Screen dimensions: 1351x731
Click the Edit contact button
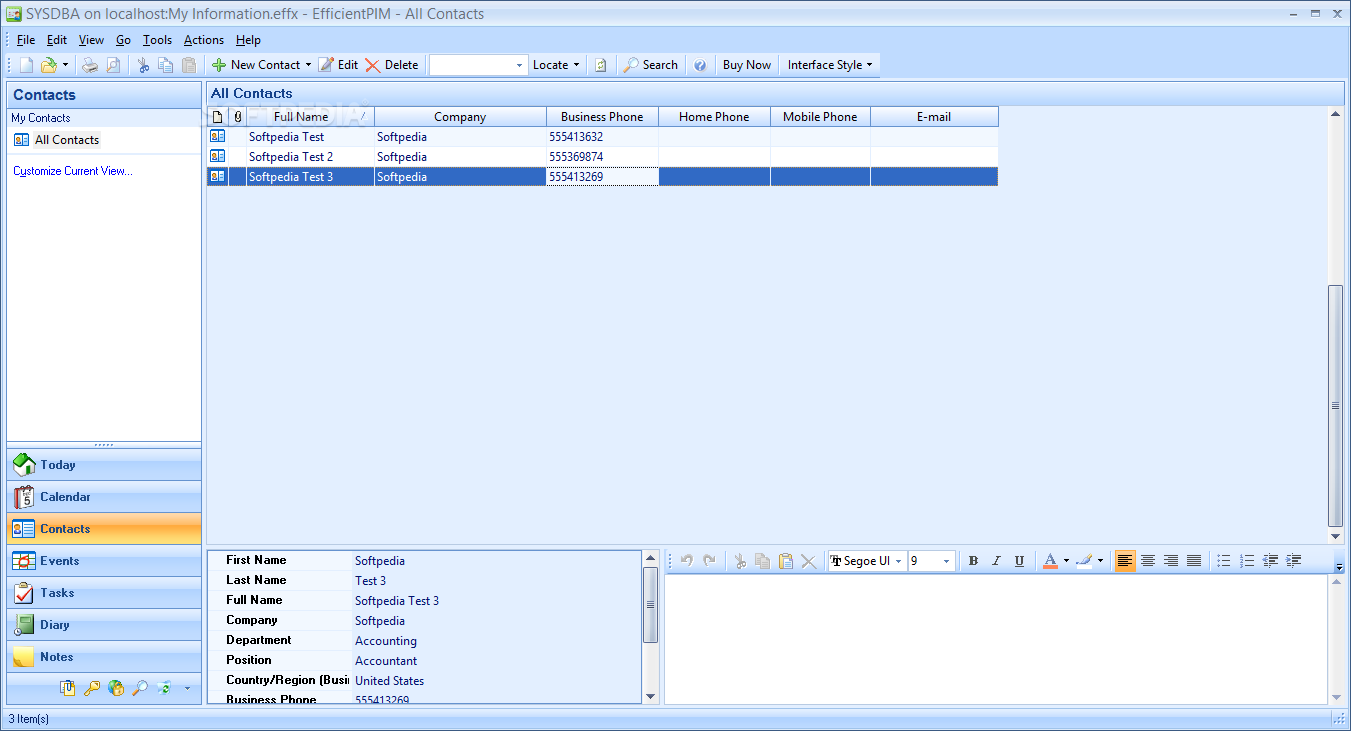tap(338, 65)
